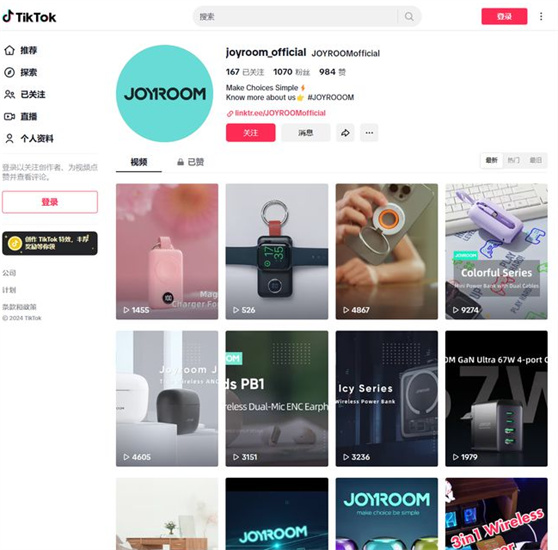This screenshot has height=550, width=558.
Task: Open the 探索 compass icon
Action: [10, 72]
